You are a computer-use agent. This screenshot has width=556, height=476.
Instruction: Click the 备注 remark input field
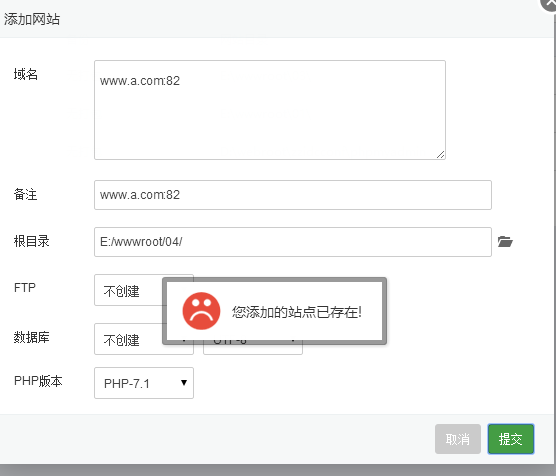[293, 195]
